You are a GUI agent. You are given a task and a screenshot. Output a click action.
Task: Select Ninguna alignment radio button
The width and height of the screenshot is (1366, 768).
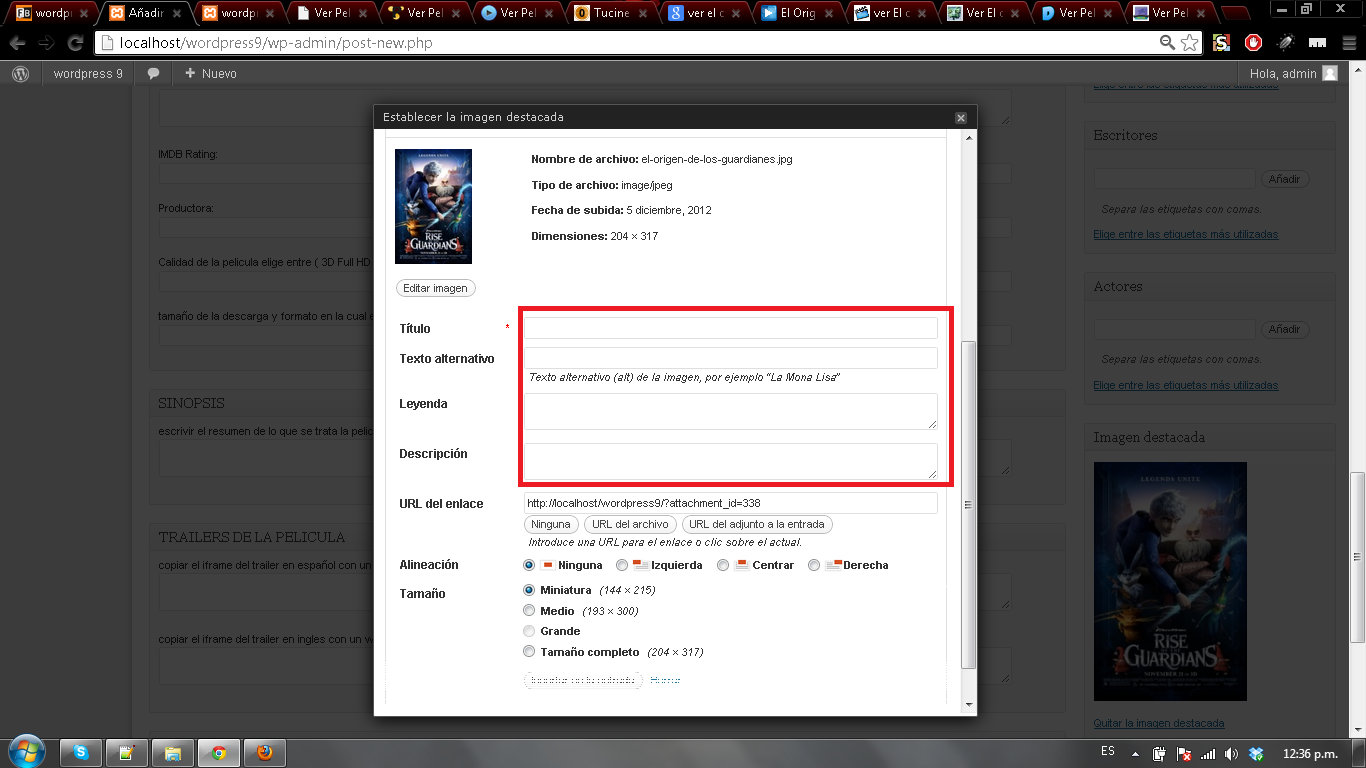(x=529, y=565)
